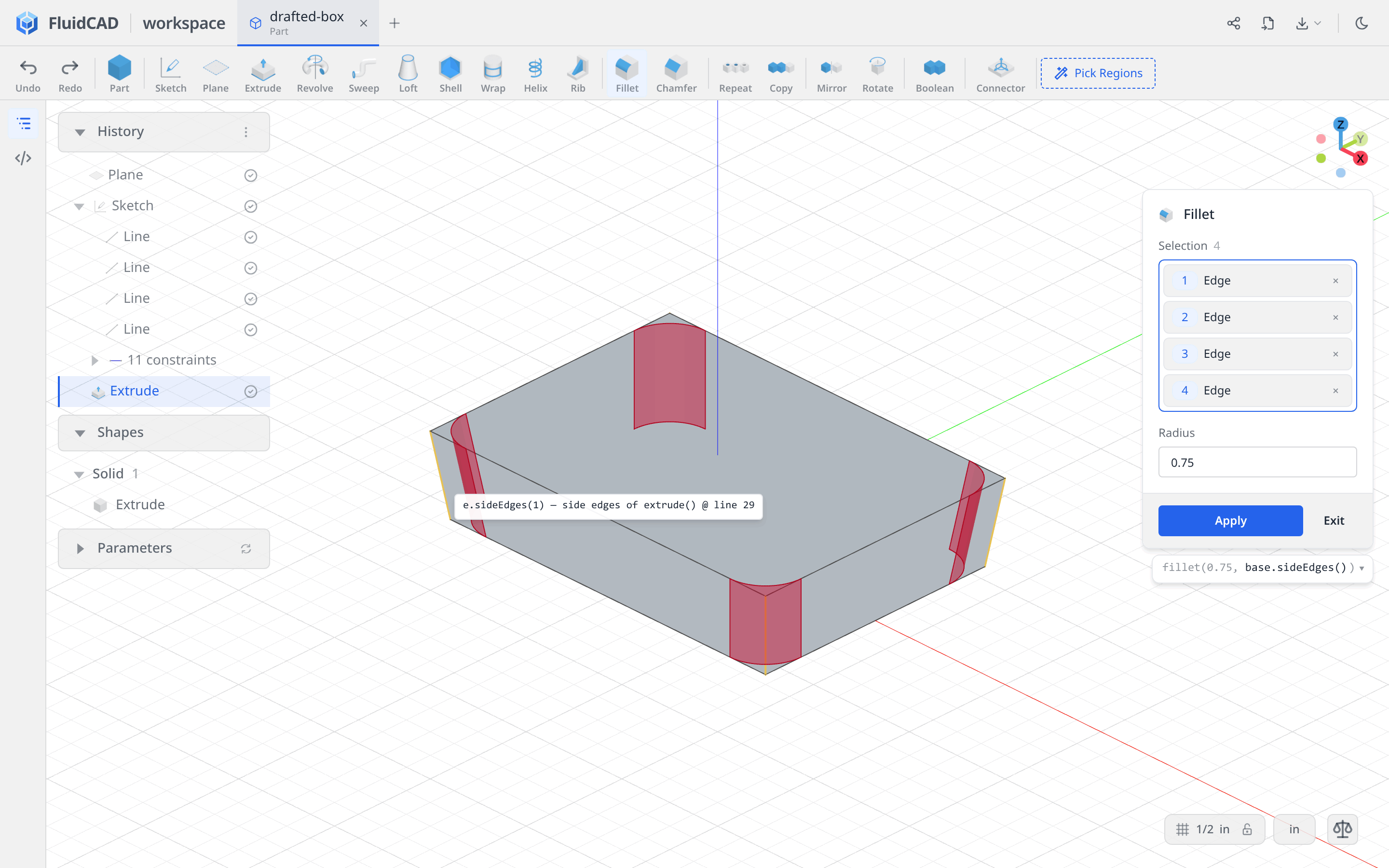Image resolution: width=1389 pixels, height=868 pixels.
Task: Open the code view sidebar icon
Action: (24, 158)
